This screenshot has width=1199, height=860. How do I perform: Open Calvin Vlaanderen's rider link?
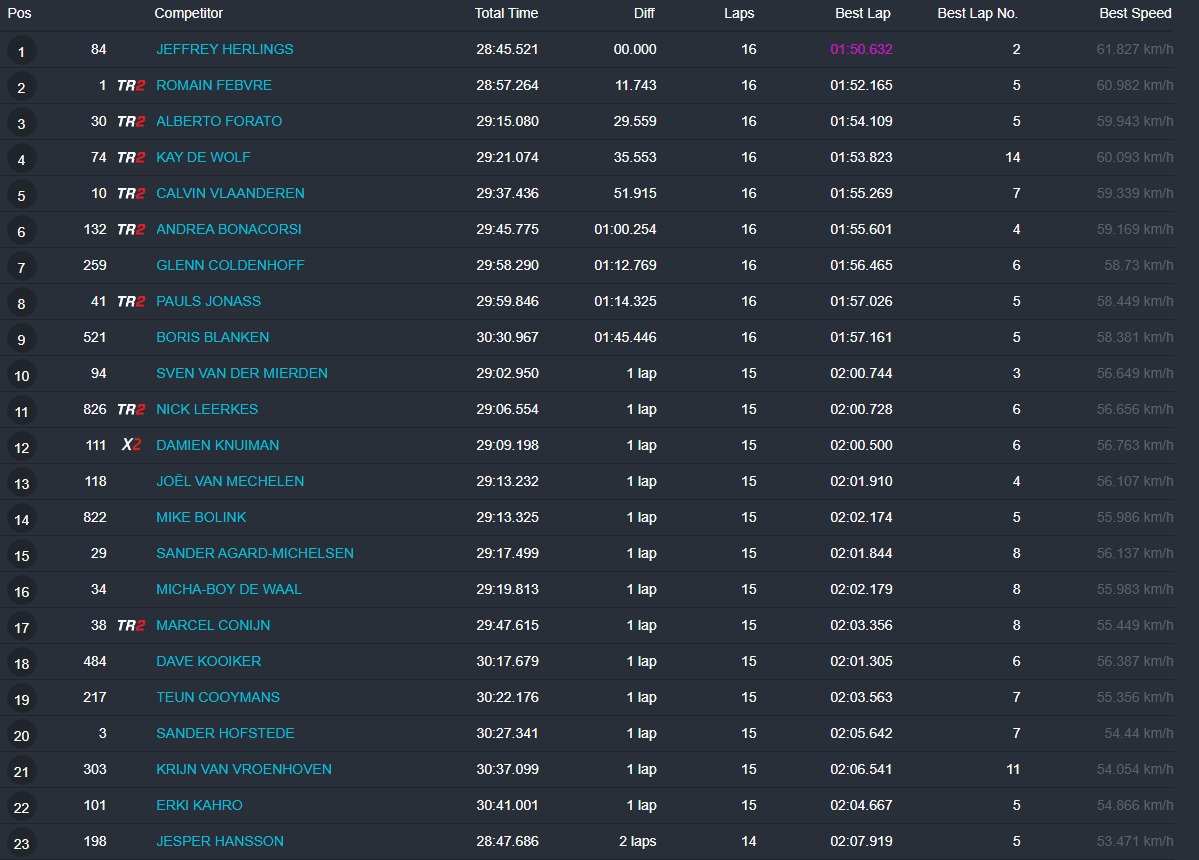[x=230, y=193]
